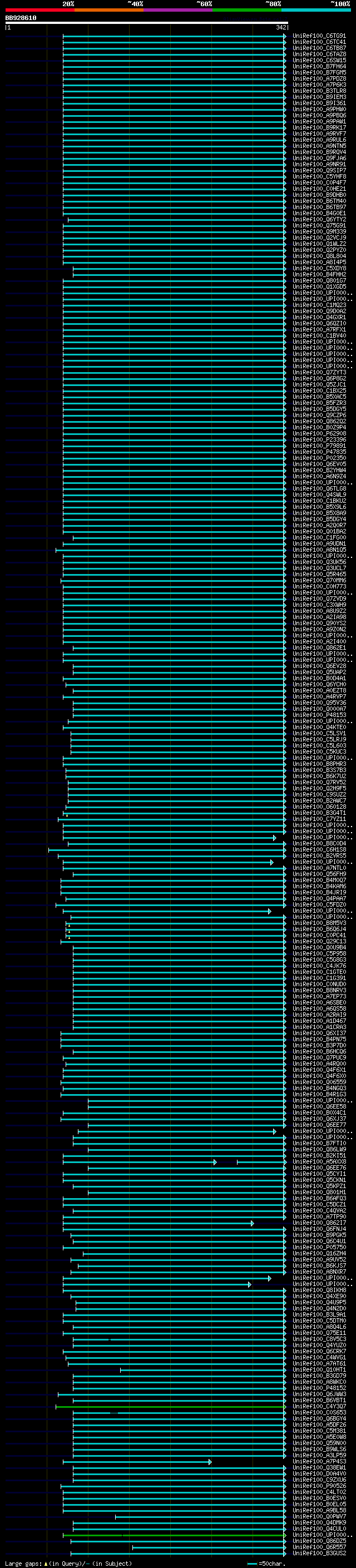Select hit label UniRef100_B3TLR8
The width and height of the screenshot is (356, 1568).
(319, 91)
